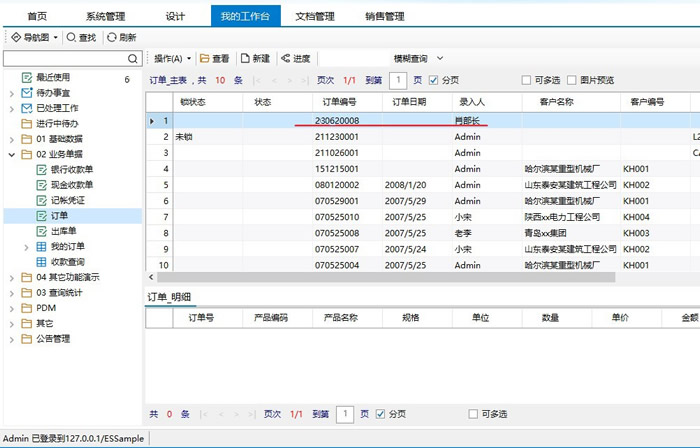Screen dimensions: 700x448
Task: Enable the 可多选 checkbox in the main table
Action: click(x=527, y=81)
